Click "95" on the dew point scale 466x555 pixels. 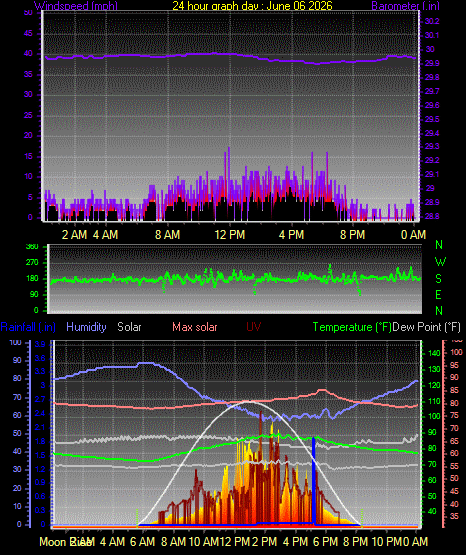point(454,365)
